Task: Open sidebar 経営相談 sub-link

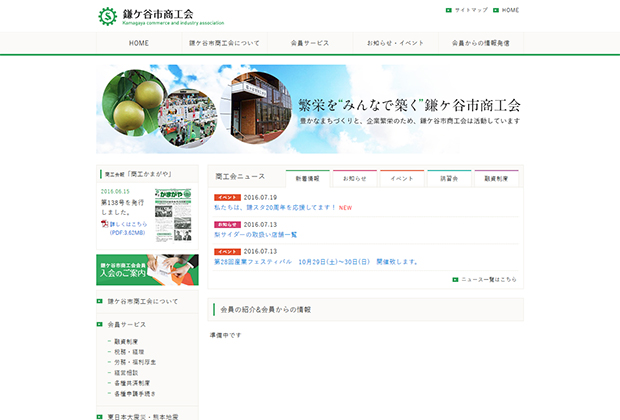Action: [126, 373]
